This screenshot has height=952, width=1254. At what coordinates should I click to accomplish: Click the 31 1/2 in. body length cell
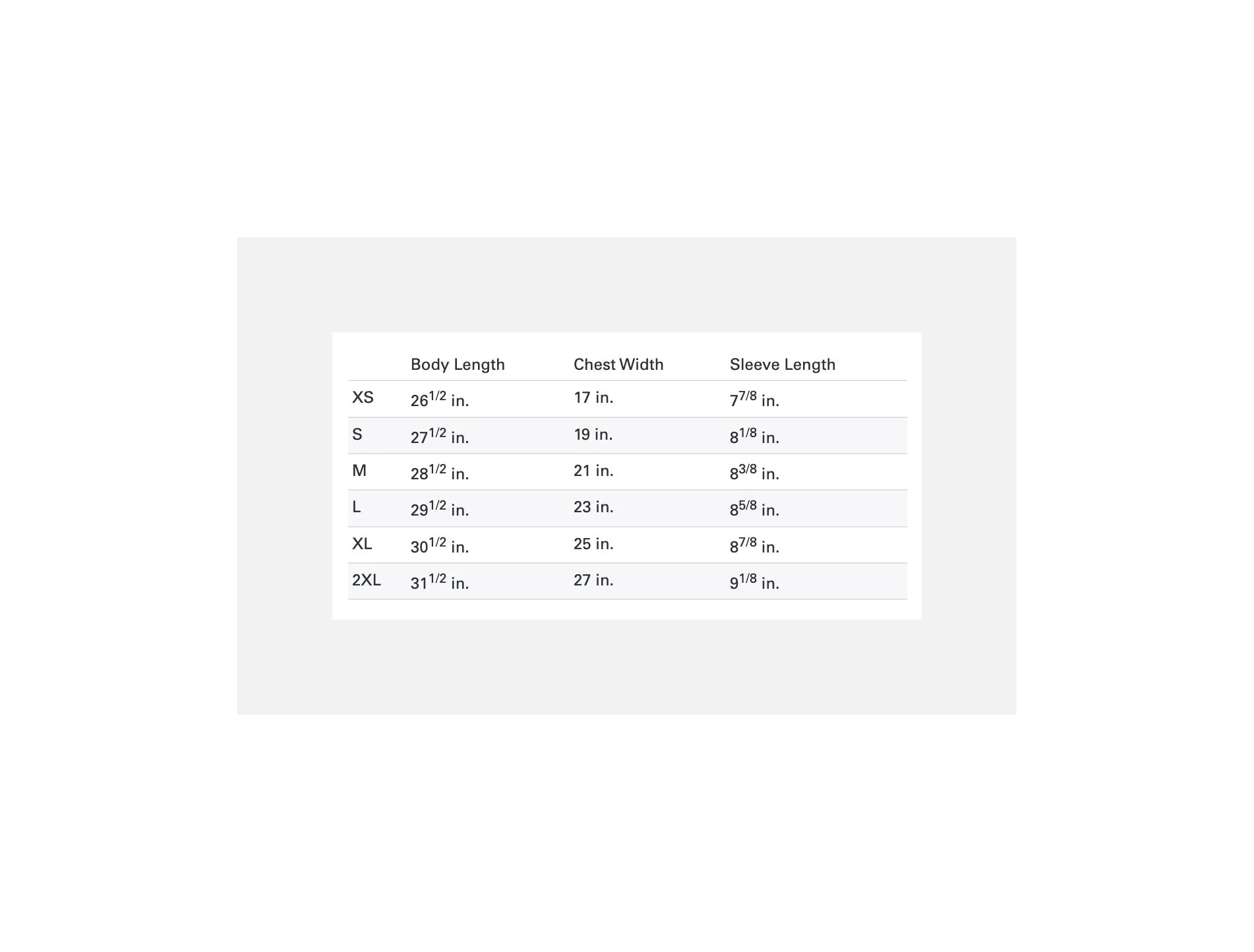point(440,581)
